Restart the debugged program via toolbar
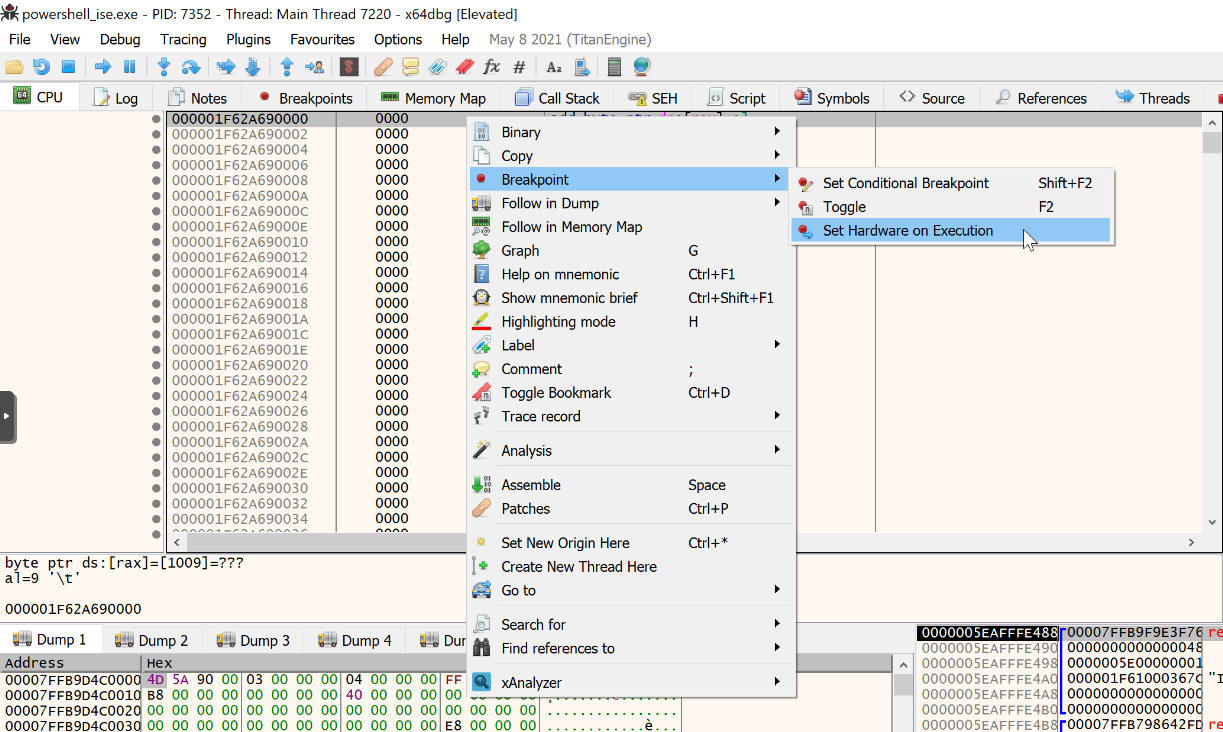Image resolution: width=1223 pixels, height=732 pixels. pyautogui.click(x=41, y=67)
